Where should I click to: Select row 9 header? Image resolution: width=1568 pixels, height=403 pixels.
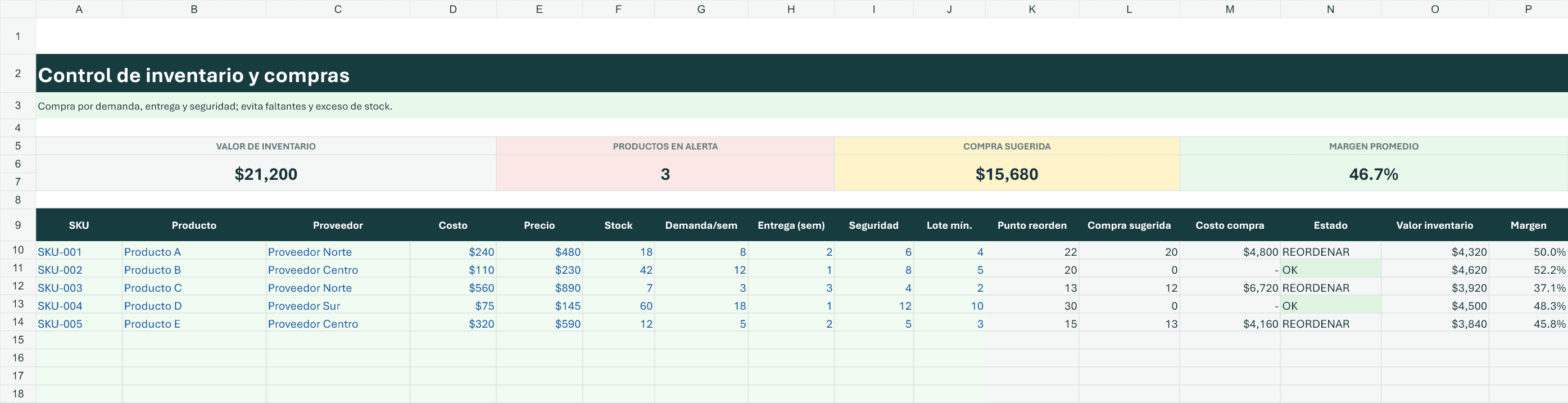point(17,225)
